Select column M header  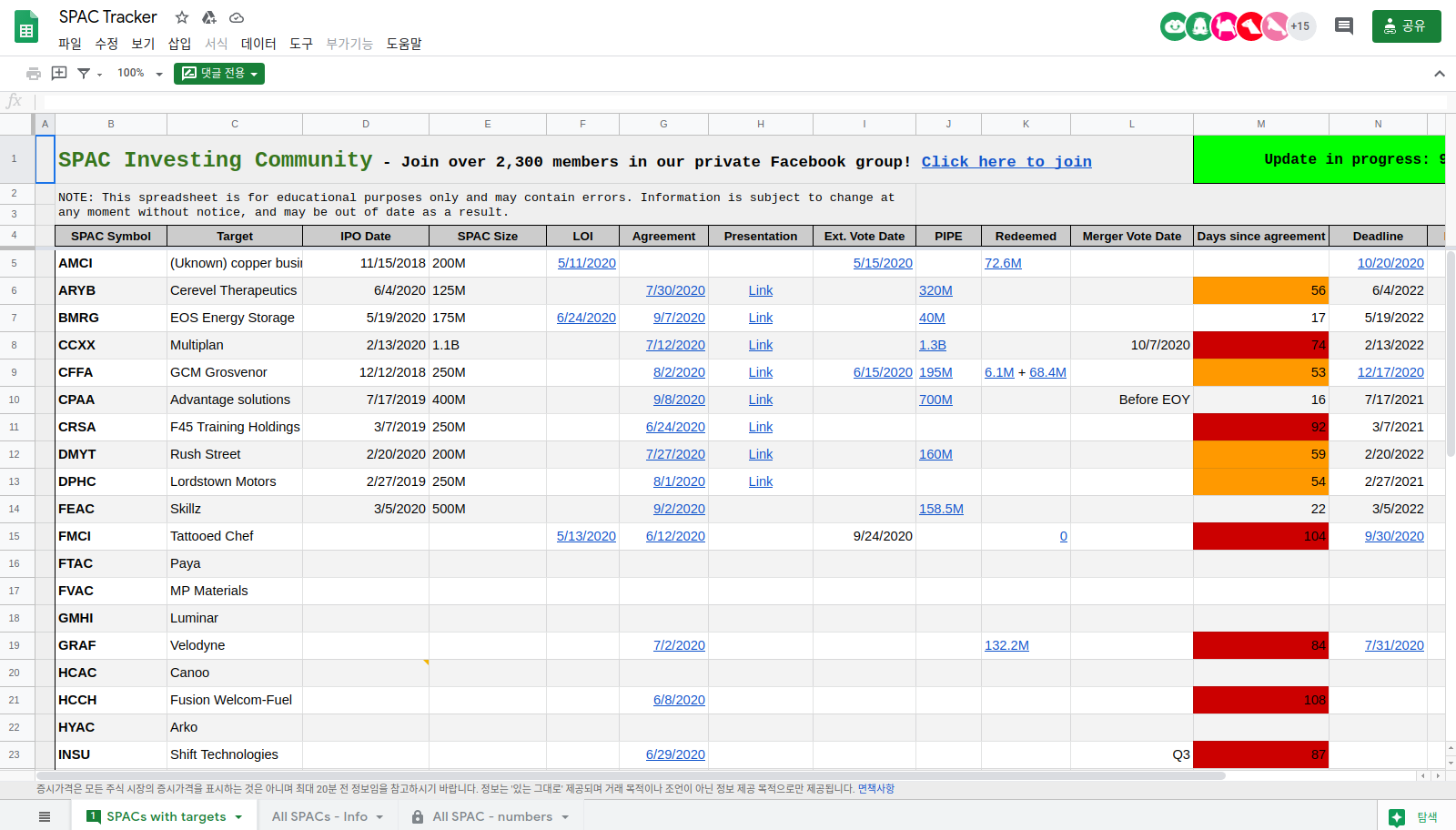(x=1261, y=124)
